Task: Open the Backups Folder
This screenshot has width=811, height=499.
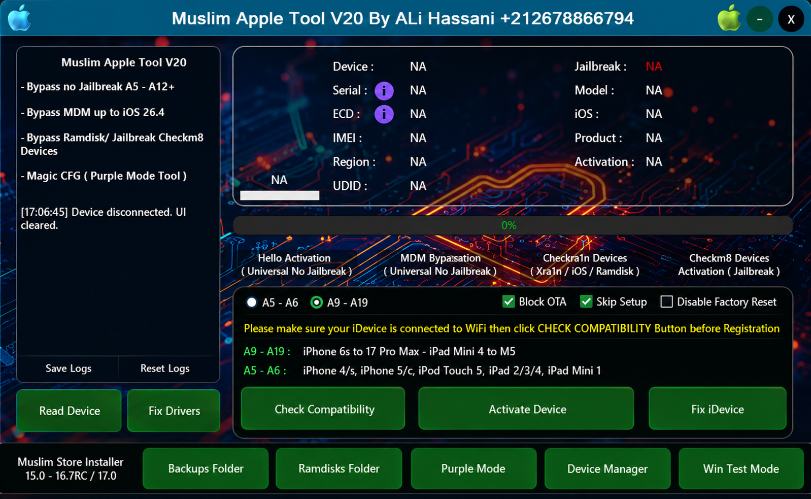Action: click(205, 468)
